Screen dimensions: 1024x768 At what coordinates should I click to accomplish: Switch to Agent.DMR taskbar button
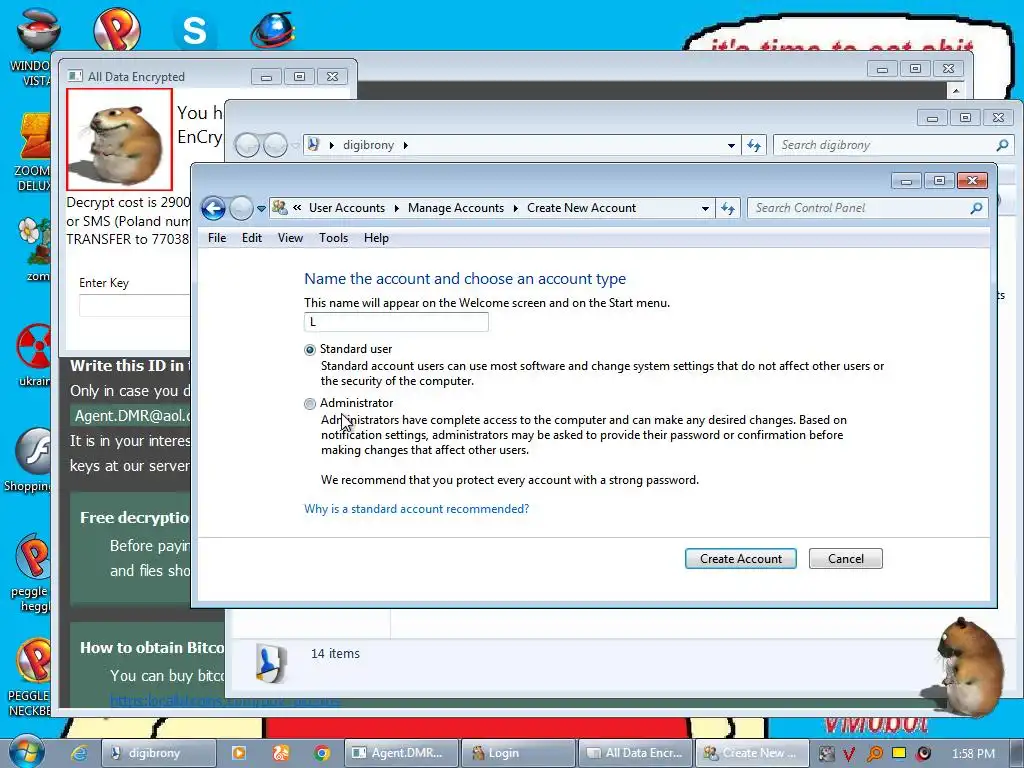click(400, 753)
